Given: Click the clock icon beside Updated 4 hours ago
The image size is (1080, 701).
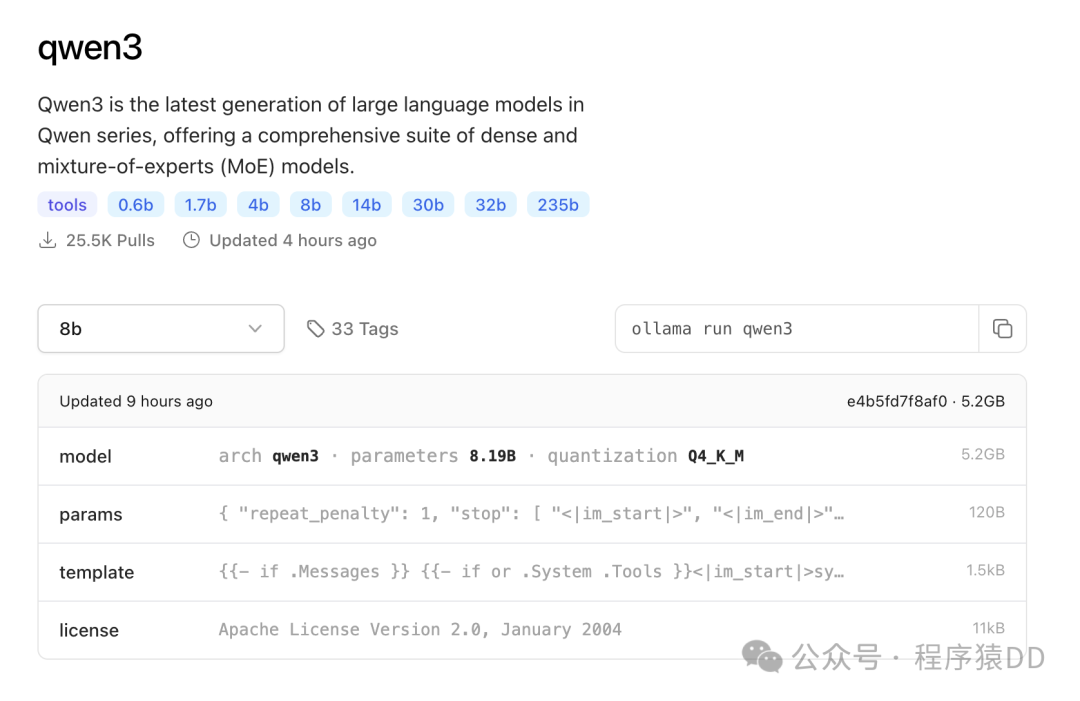Looking at the screenshot, I should pos(191,240).
